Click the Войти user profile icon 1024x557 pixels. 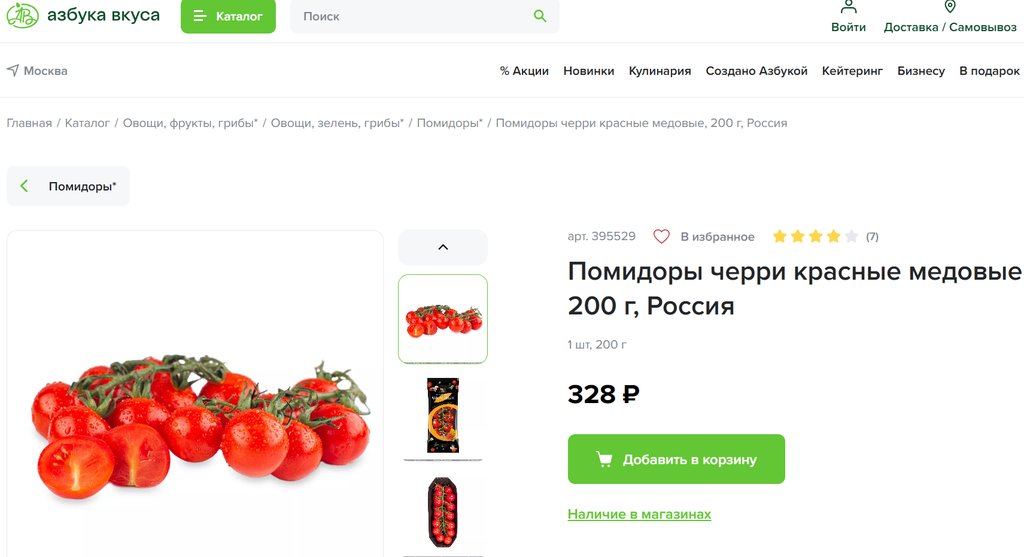click(x=848, y=7)
